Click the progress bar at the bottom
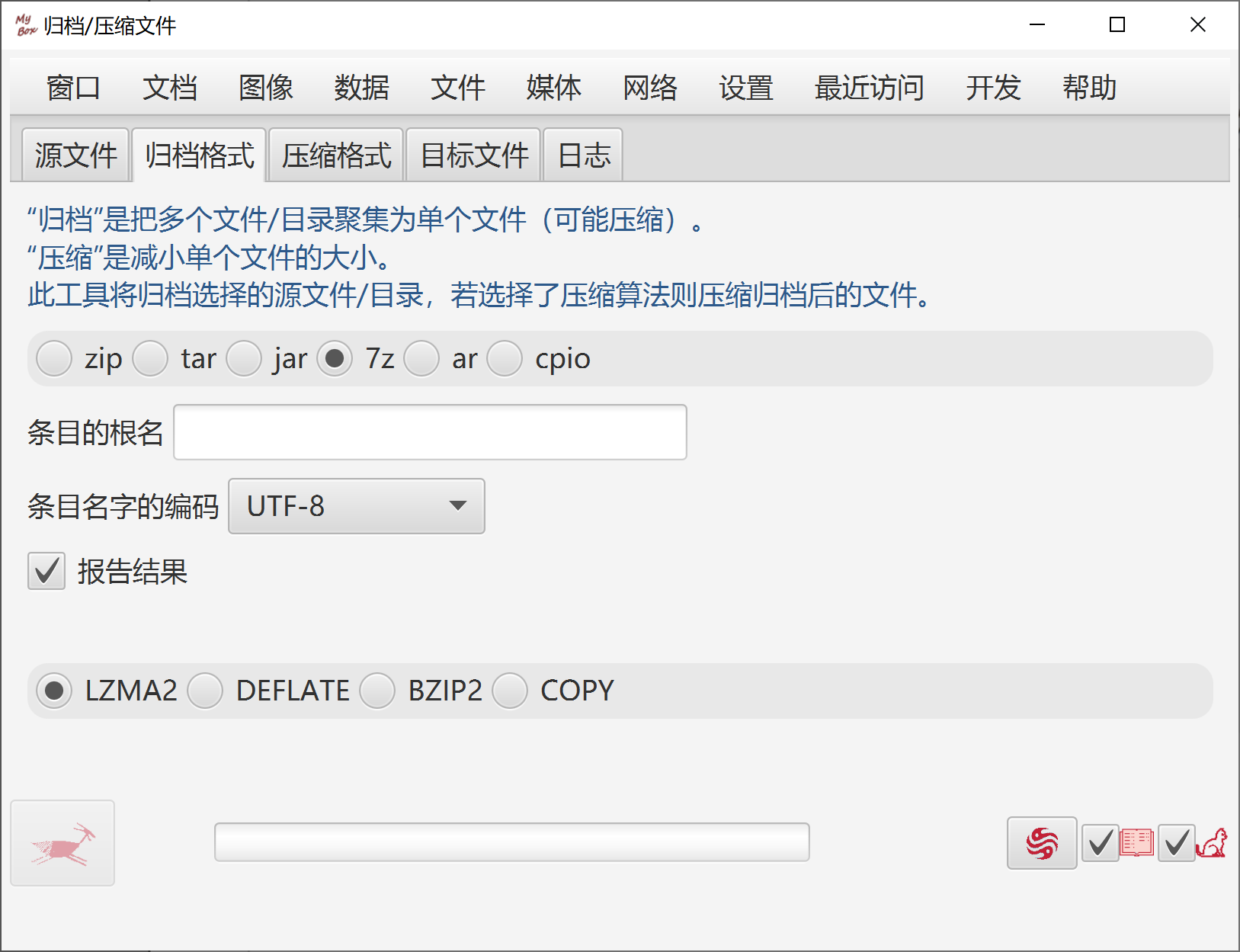 tap(511, 842)
